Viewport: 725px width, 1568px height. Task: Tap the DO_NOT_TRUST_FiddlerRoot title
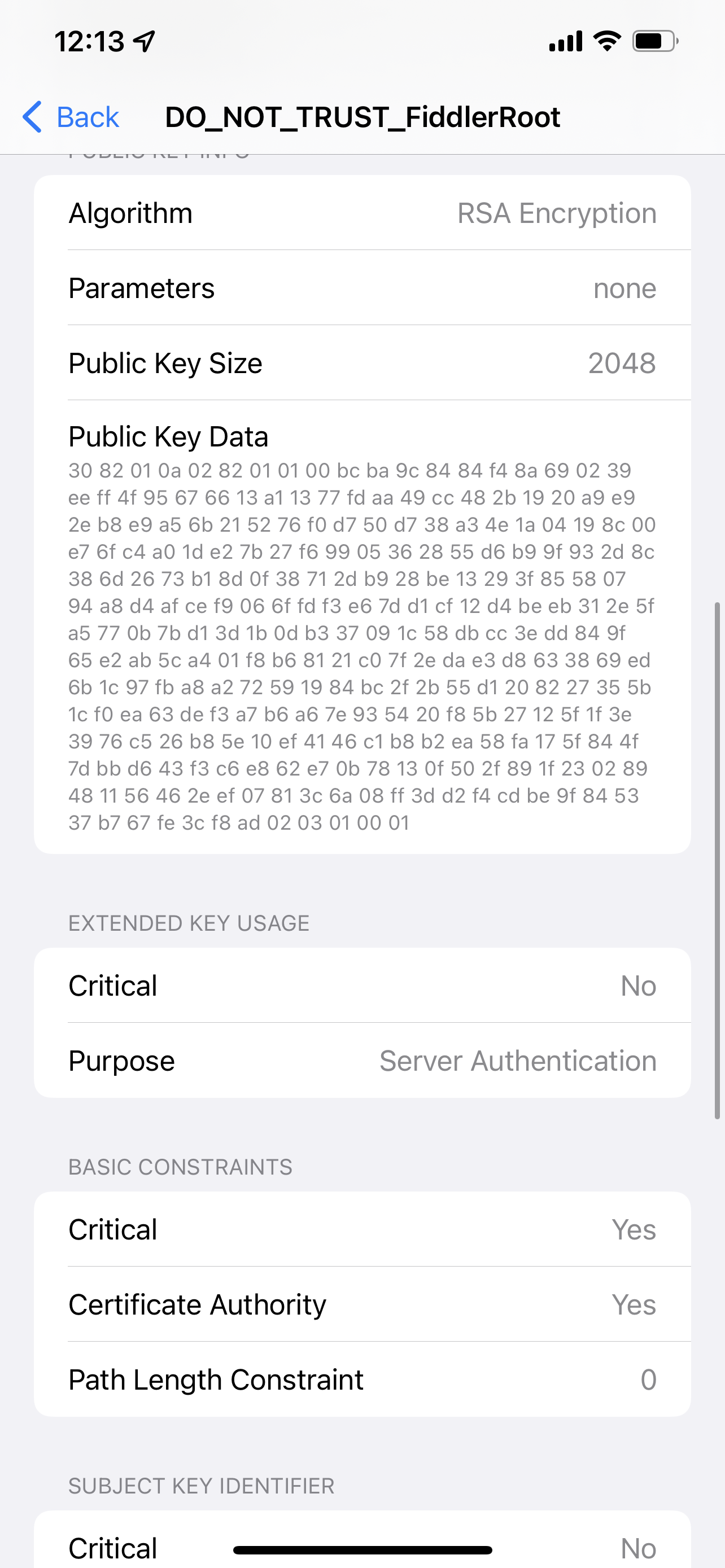coord(362,117)
